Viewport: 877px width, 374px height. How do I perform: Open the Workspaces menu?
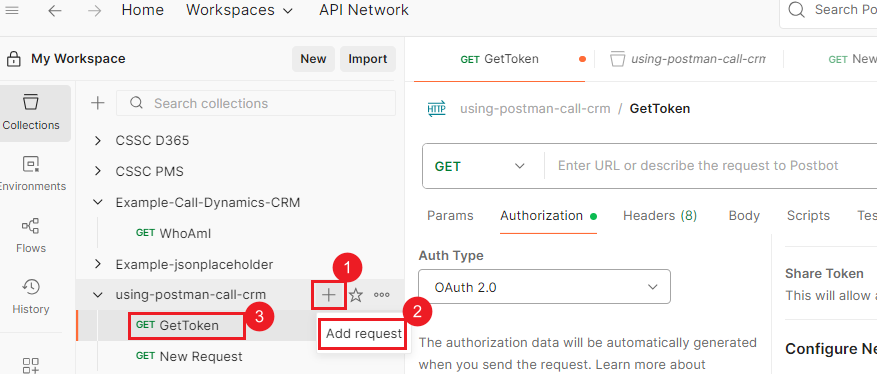239,10
